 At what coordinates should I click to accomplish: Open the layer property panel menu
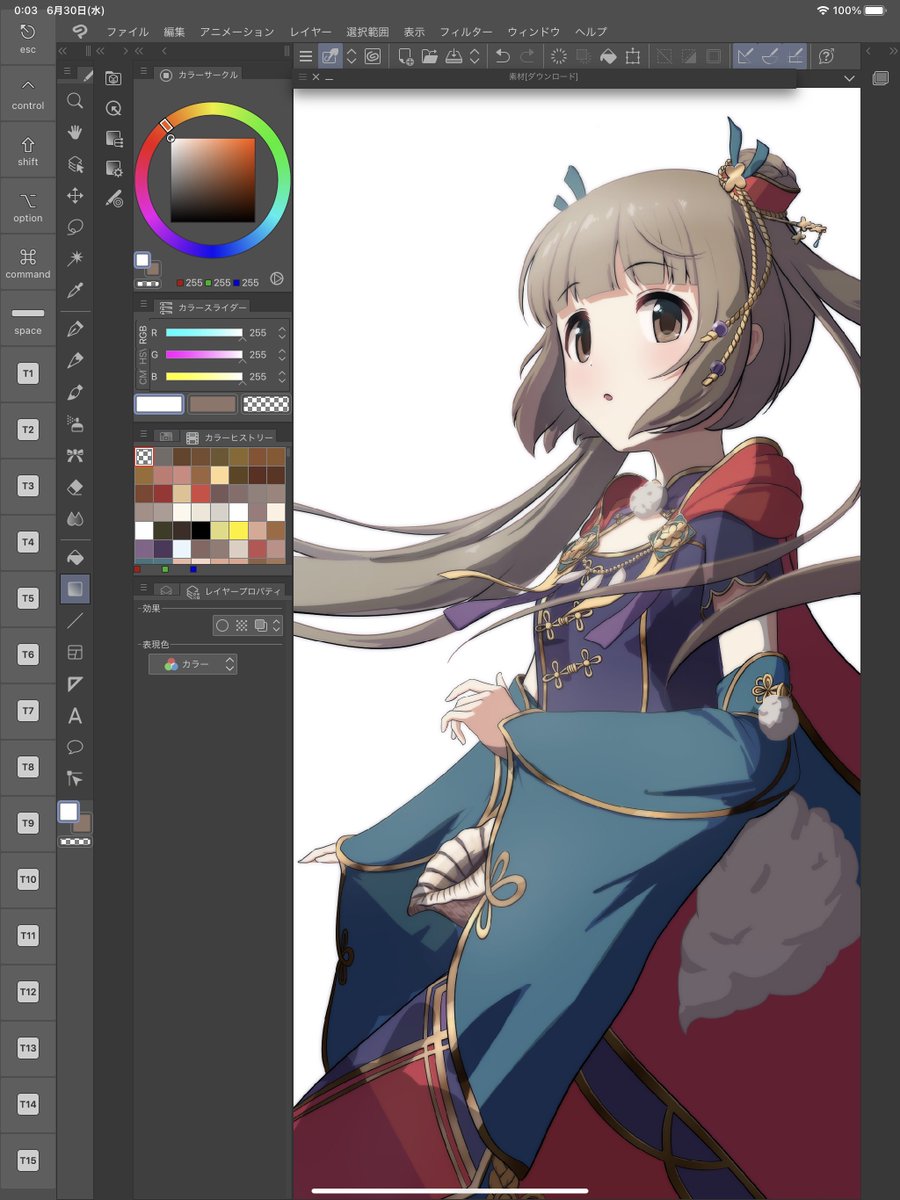[x=143, y=589]
